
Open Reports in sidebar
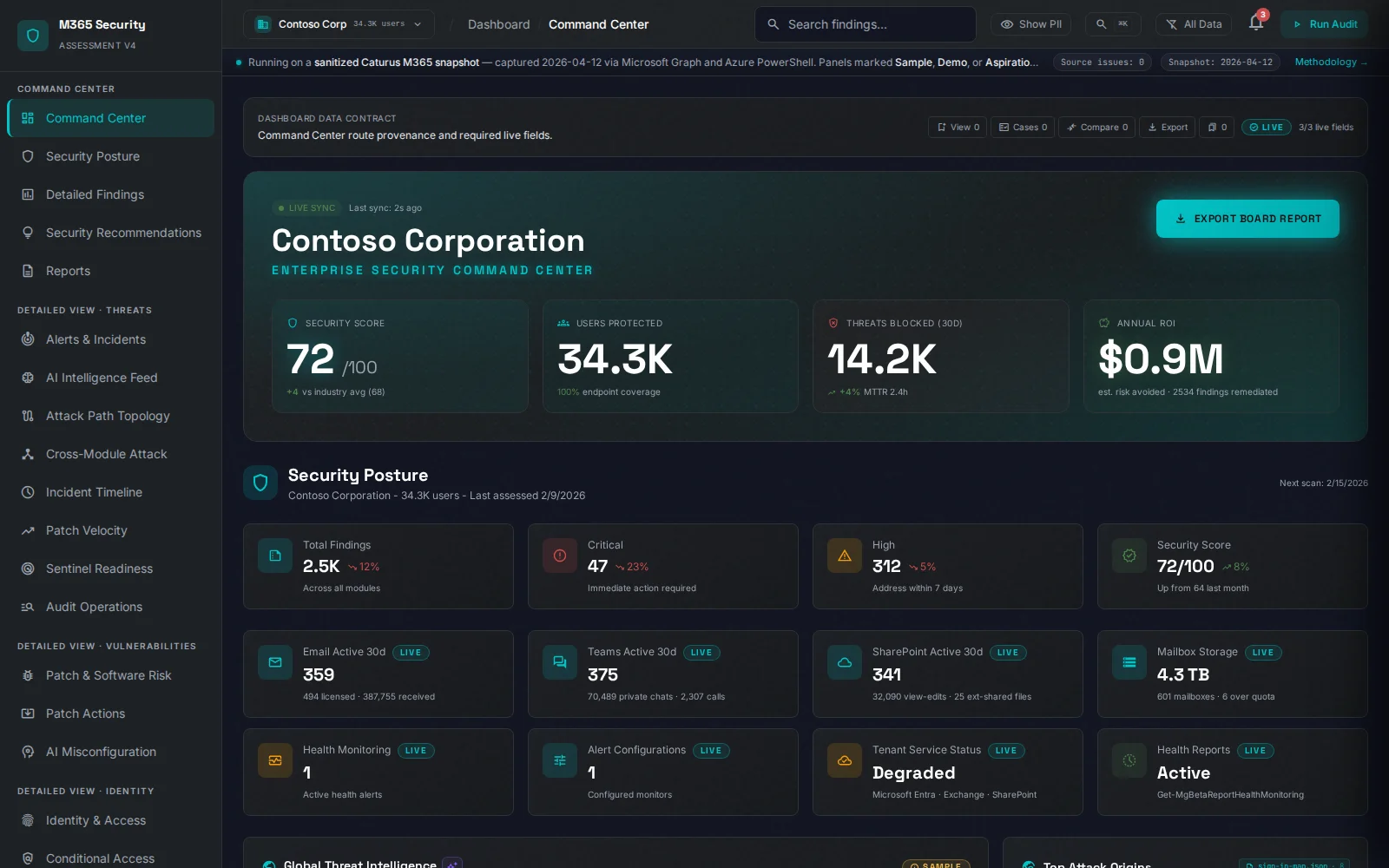pyautogui.click(x=110, y=271)
